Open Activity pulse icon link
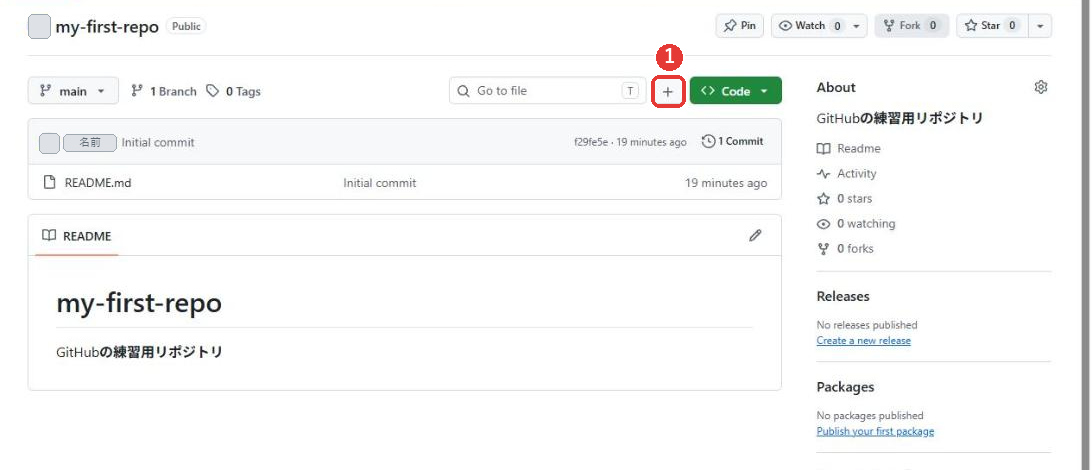1092x470 pixels. [823, 173]
